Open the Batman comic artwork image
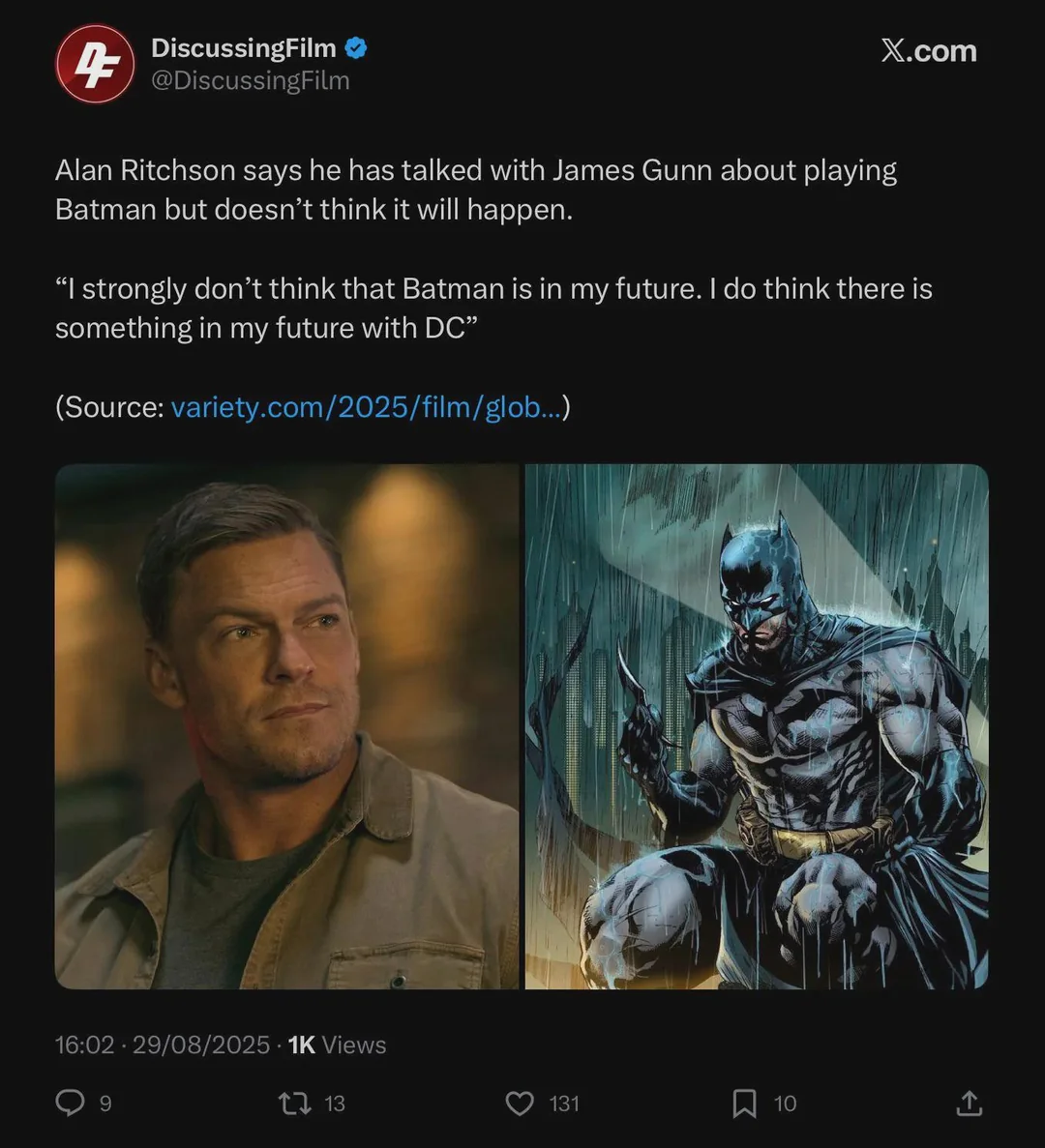 pyautogui.click(x=757, y=726)
